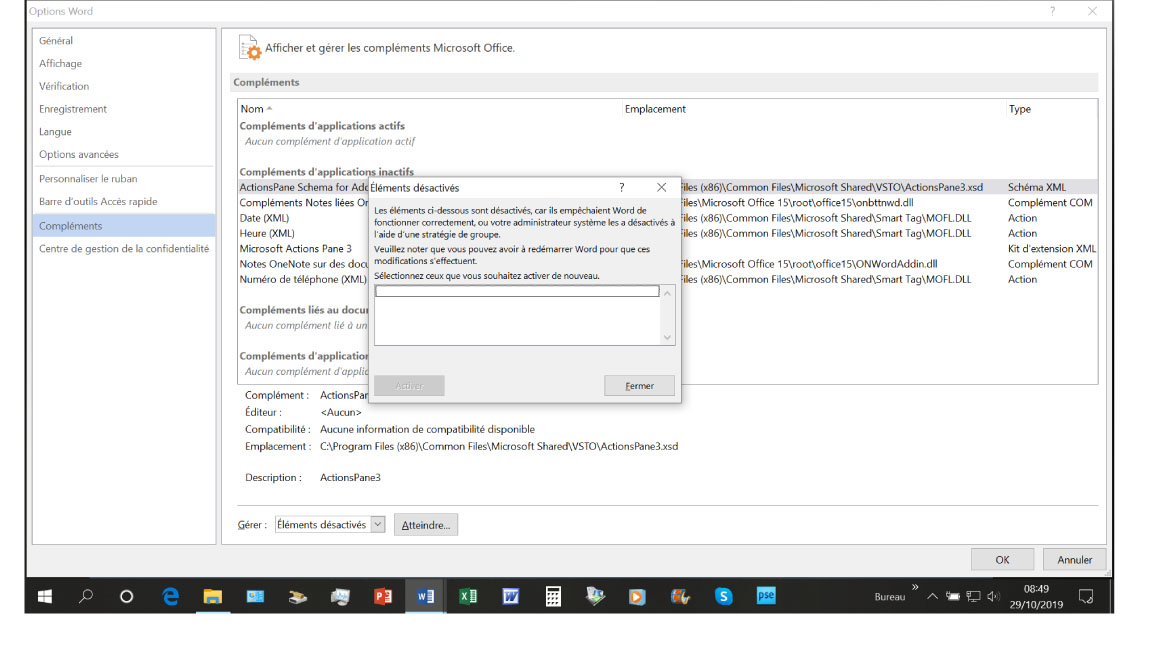Screen dimensions: 1170x647
Task: Click help icon in Options Word title bar
Action: coord(1053,11)
